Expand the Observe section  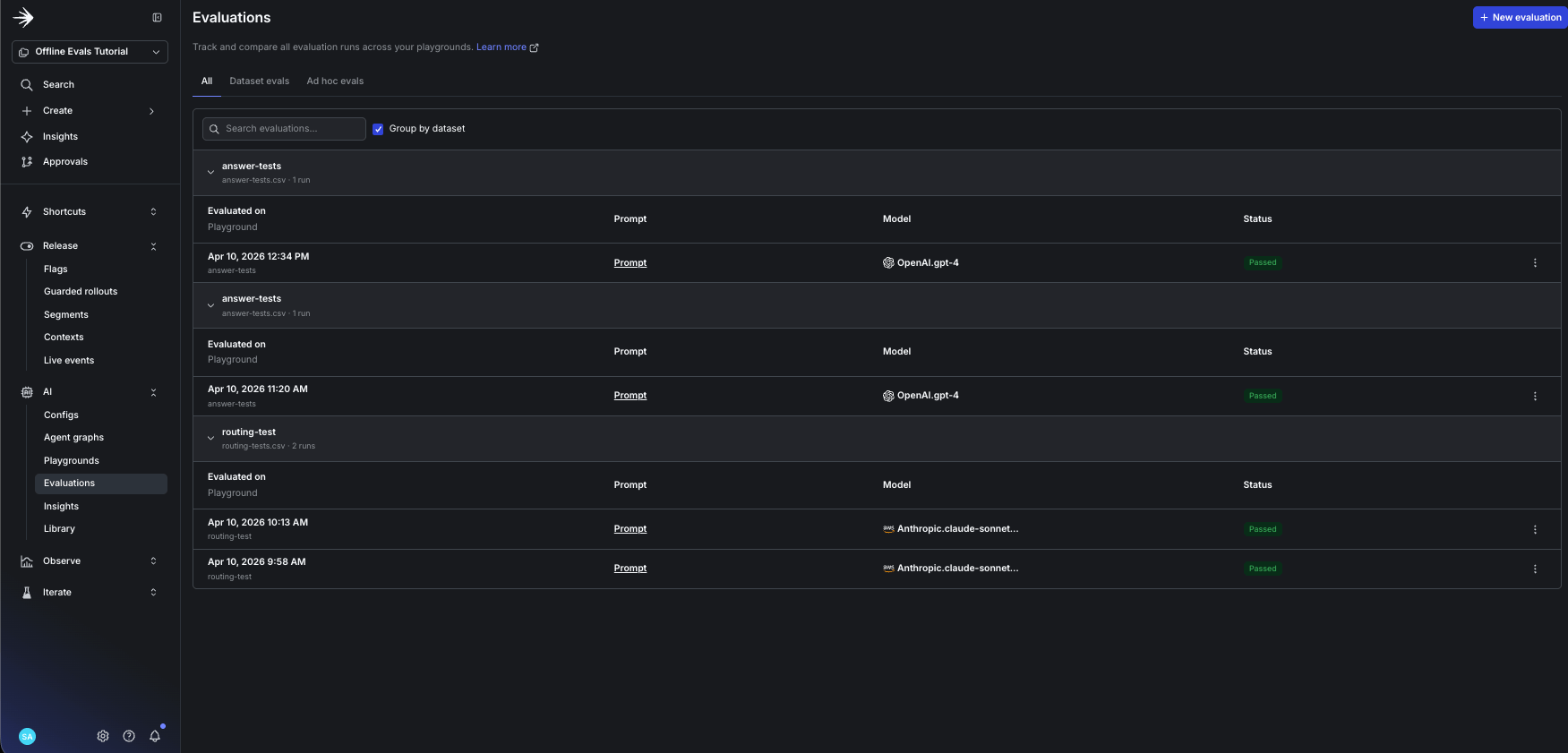[x=153, y=561]
